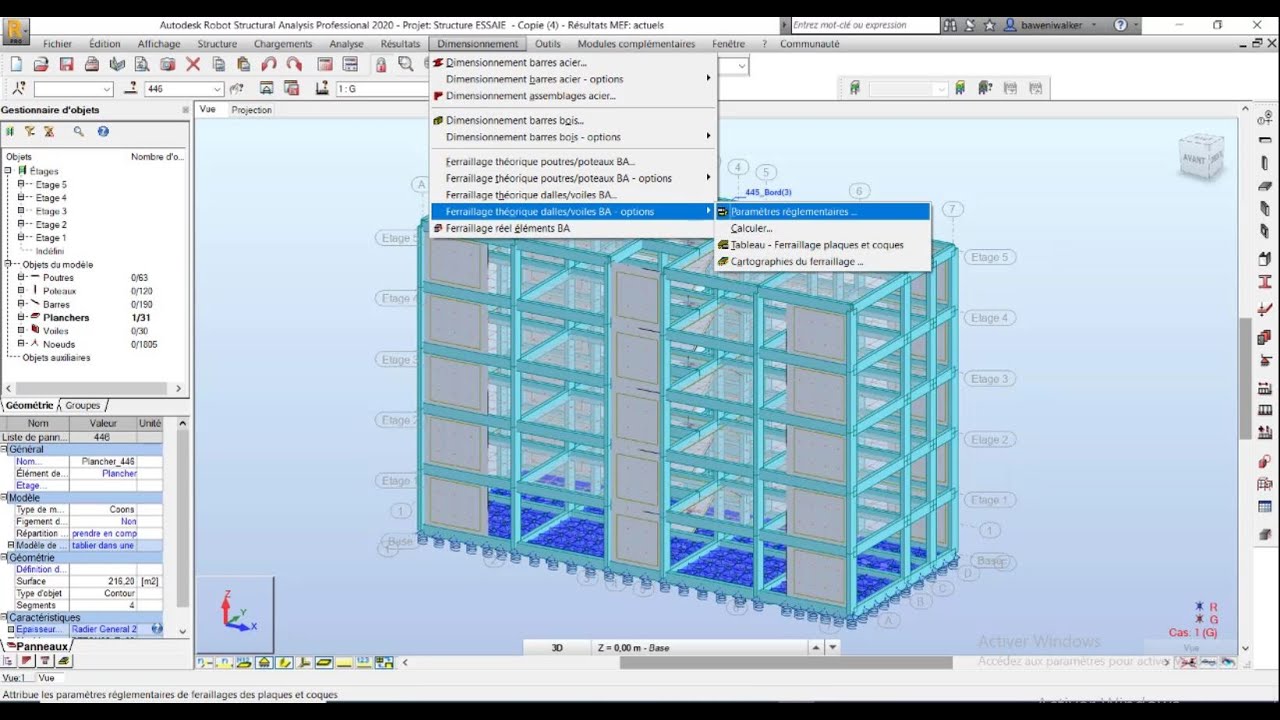The image size is (1280, 720).
Task: Expand the Etage 3 tree node
Action: (21, 211)
